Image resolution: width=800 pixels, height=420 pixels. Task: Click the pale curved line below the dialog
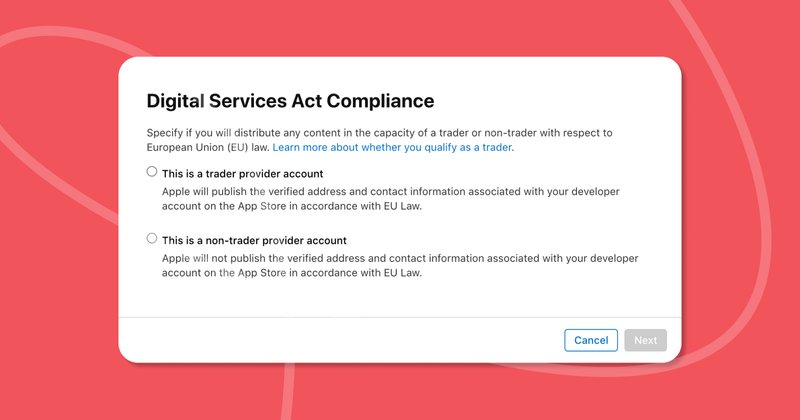287,390
